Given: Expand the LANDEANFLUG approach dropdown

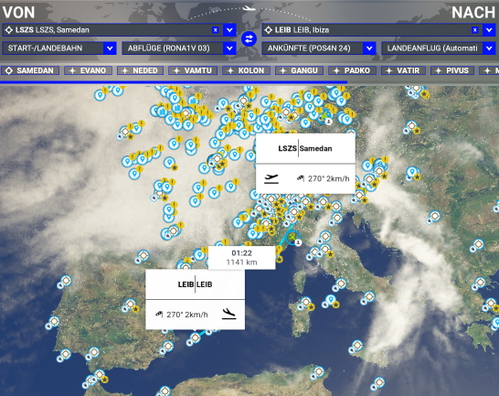Looking at the screenshot, I should click(x=489, y=48).
